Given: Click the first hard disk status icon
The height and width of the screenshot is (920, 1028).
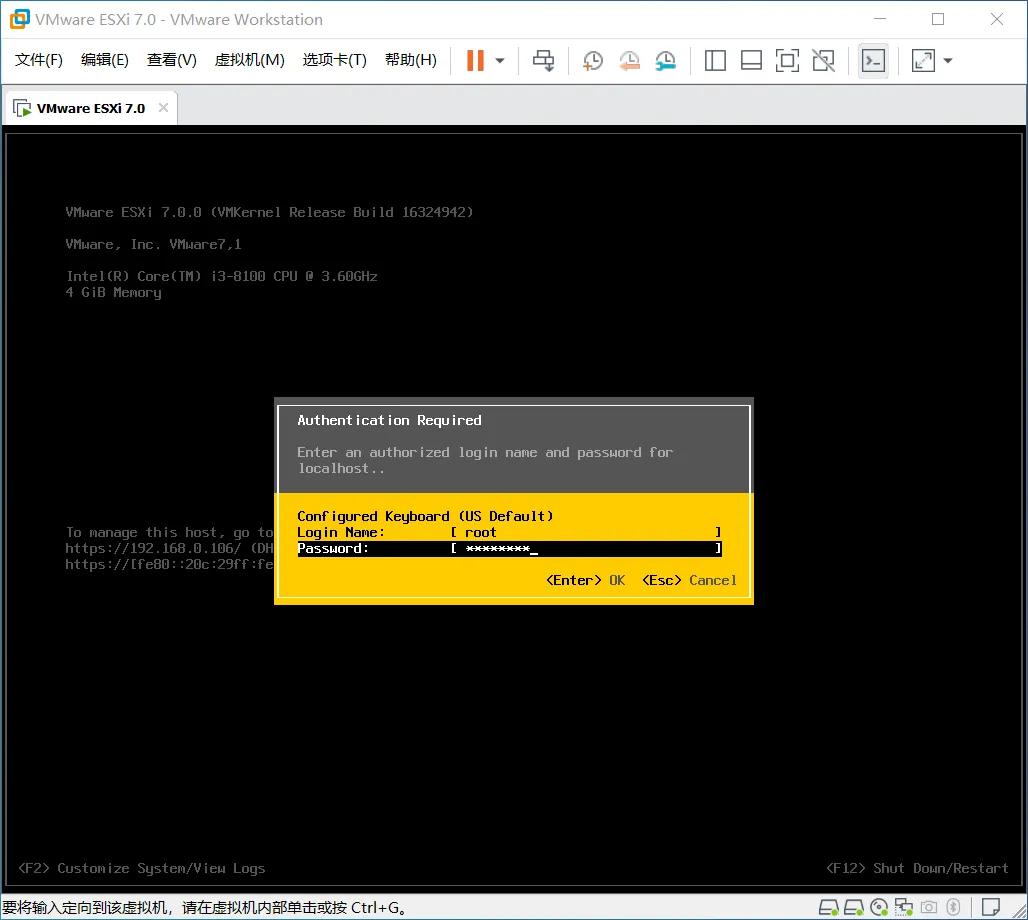Looking at the screenshot, I should 829,908.
